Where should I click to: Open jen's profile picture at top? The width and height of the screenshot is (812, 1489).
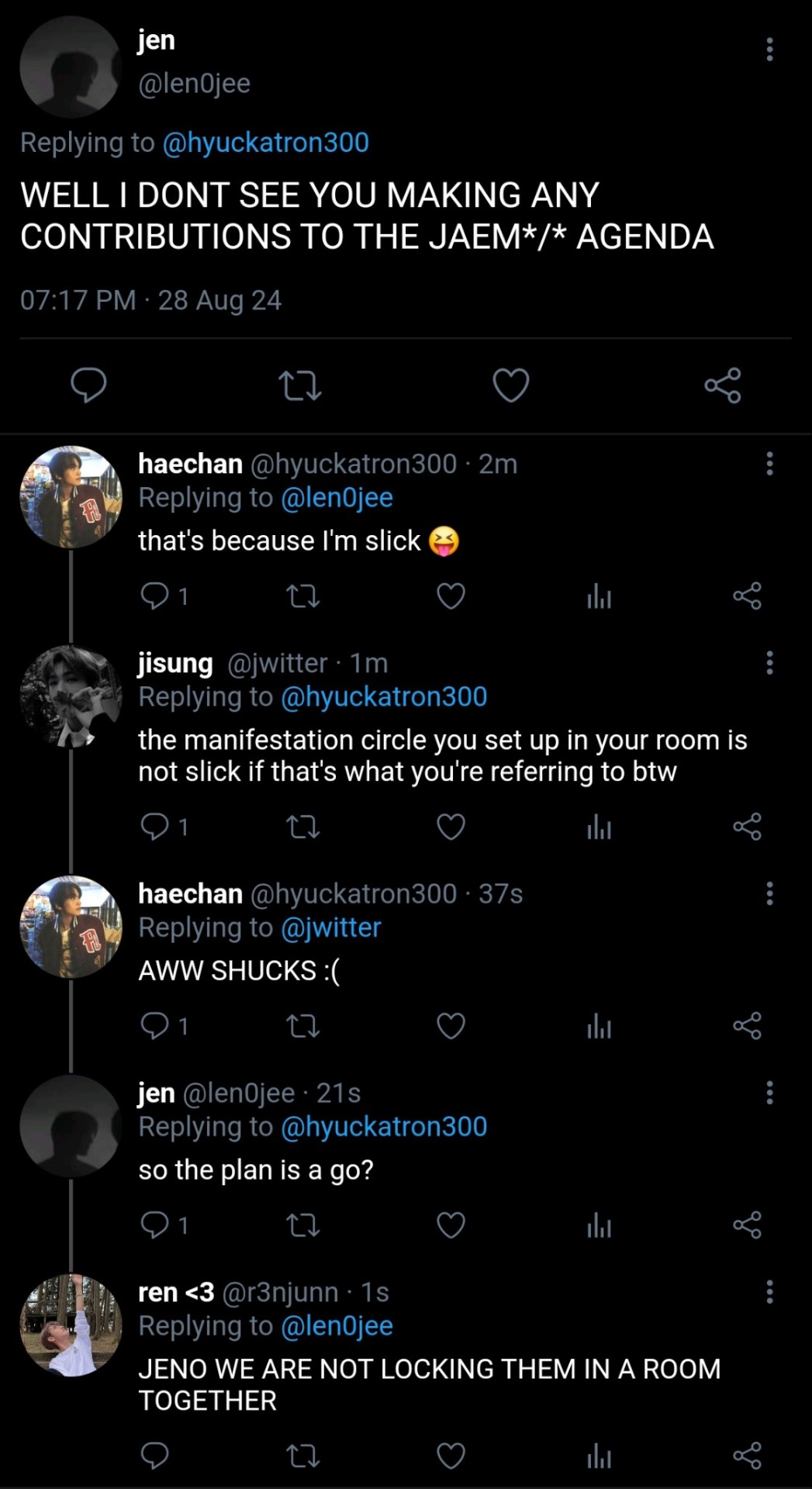pos(71,67)
